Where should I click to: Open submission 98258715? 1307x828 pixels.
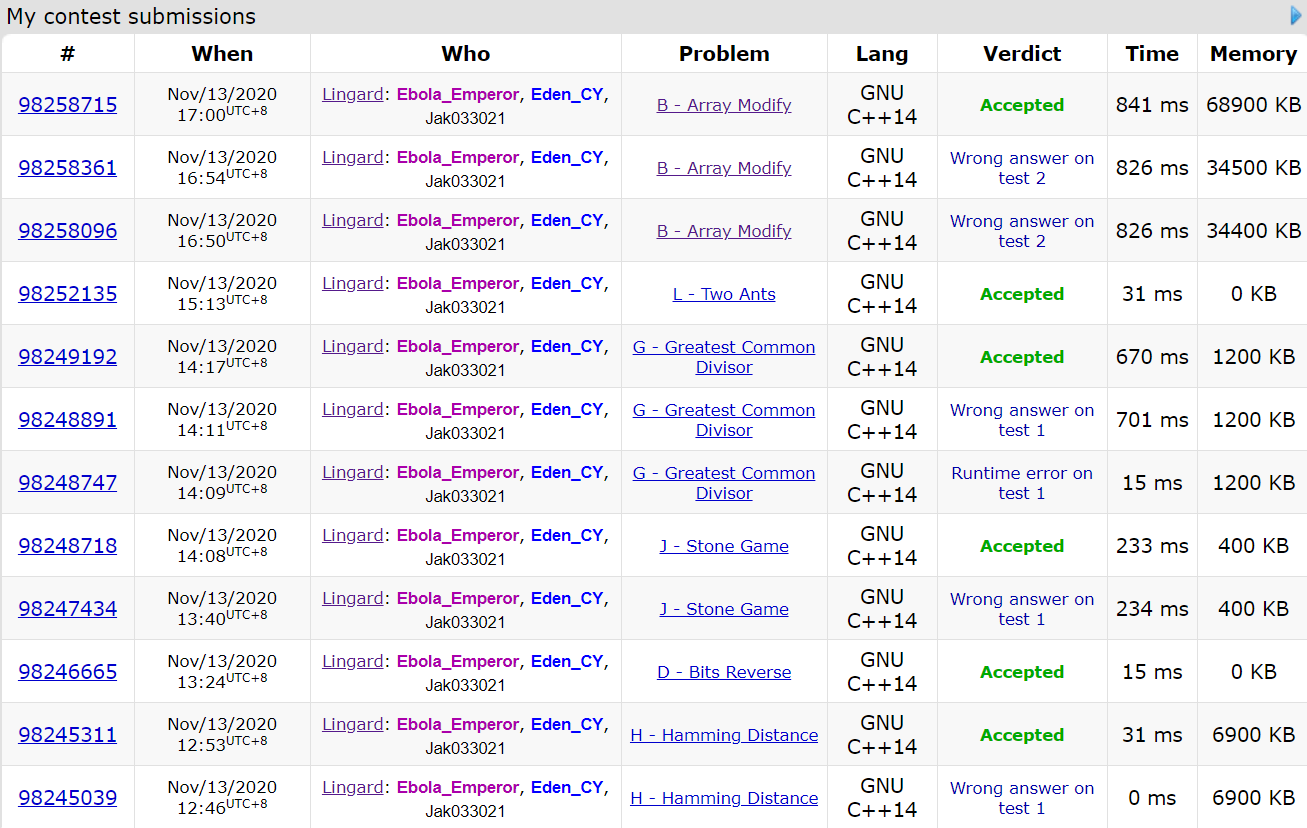click(x=67, y=105)
